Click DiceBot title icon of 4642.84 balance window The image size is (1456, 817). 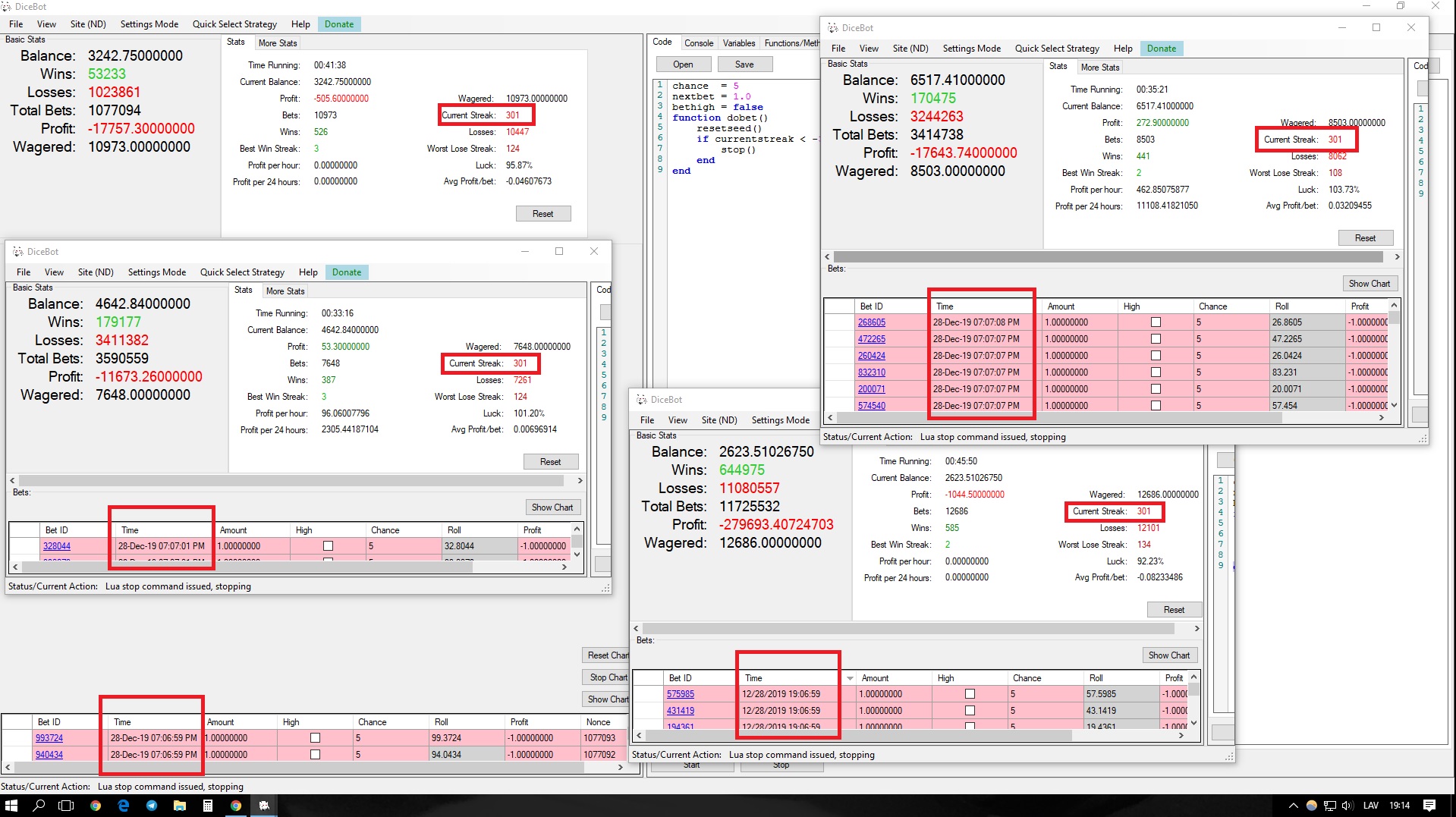18,252
